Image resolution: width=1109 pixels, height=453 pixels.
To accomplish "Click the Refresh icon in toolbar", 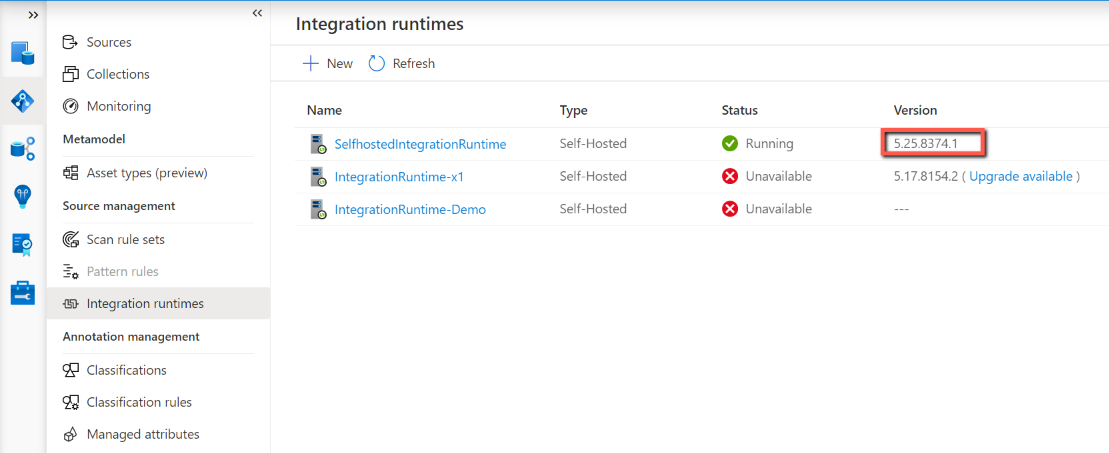I will 377,63.
